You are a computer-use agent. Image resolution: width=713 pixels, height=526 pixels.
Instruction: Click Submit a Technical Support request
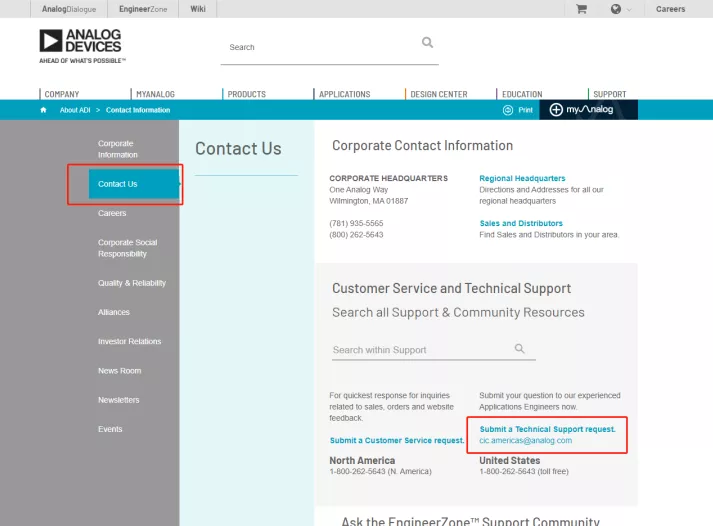coord(547,429)
